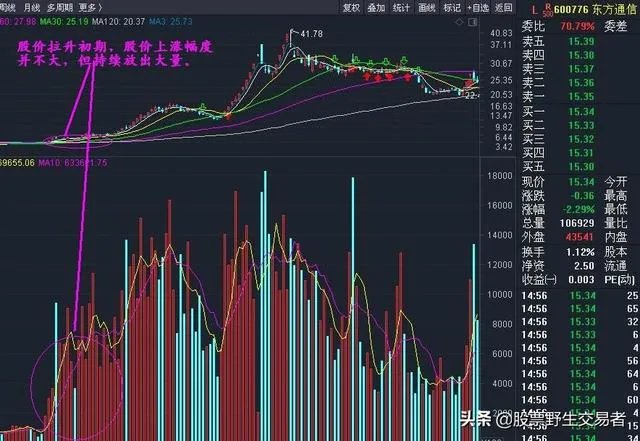This screenshot has width=640, height=441.
Task: Click the L marker icon beside stock code
Action: pyautogui.click(x=535, y=9)
